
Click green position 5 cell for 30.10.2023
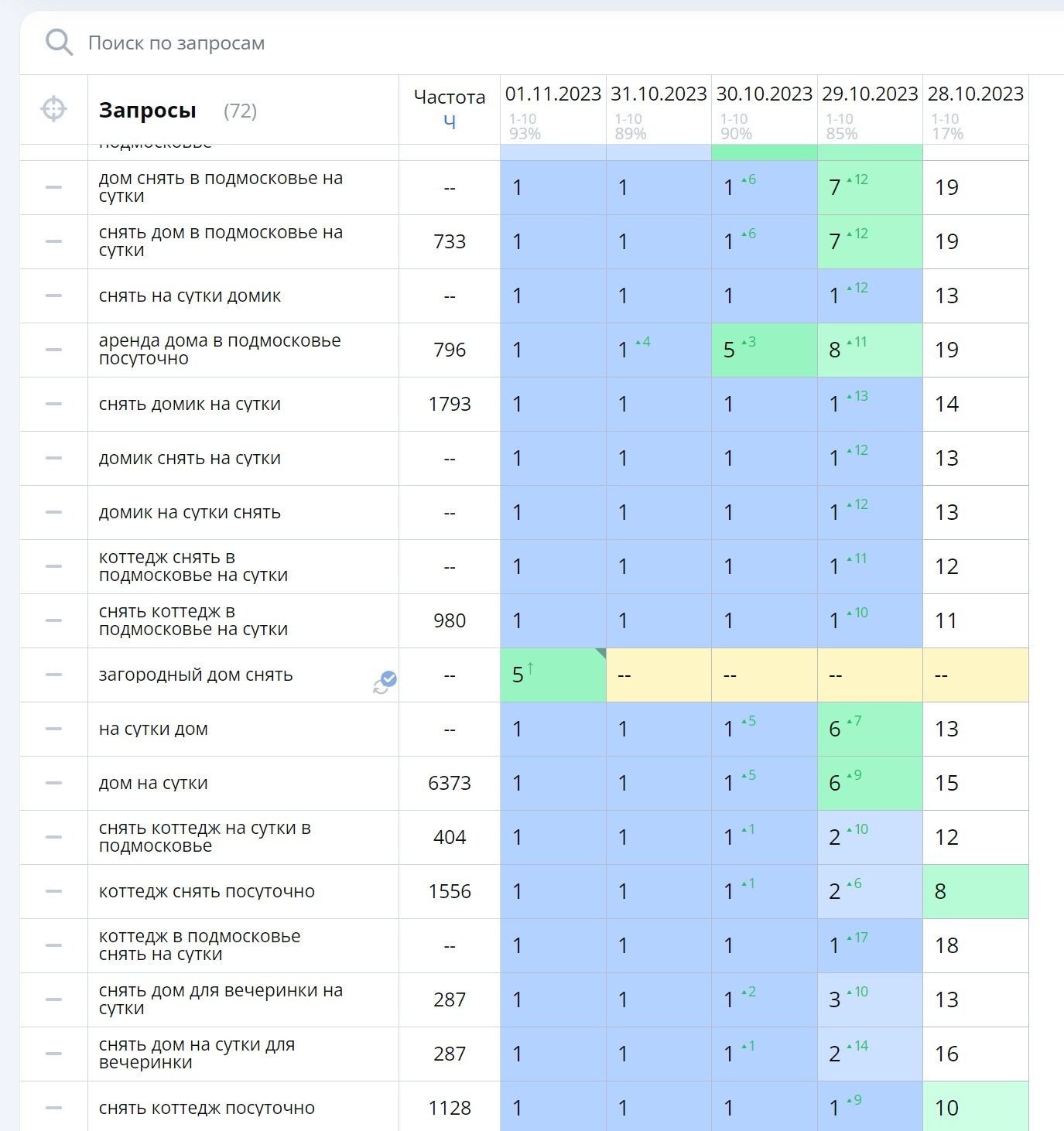[764, 350]
